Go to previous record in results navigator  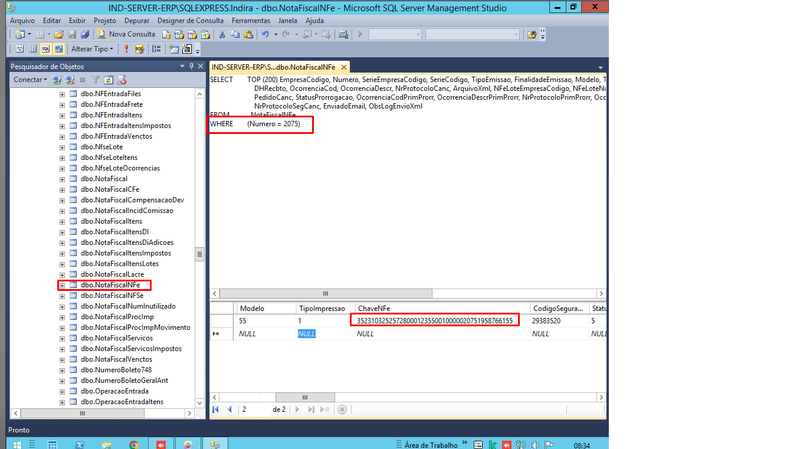click(230, 409)
